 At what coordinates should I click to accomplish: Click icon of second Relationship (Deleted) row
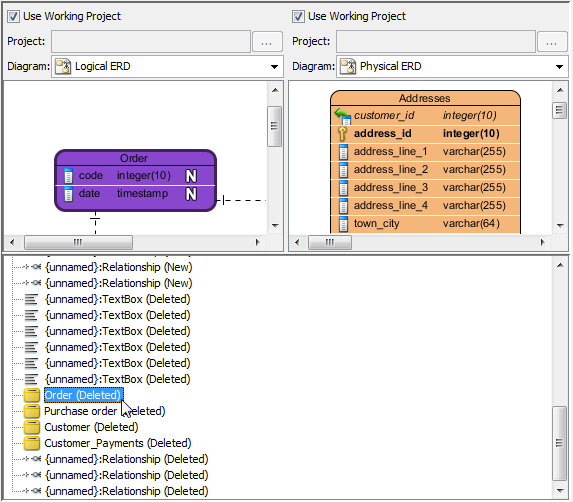click(x=32, y=475)
